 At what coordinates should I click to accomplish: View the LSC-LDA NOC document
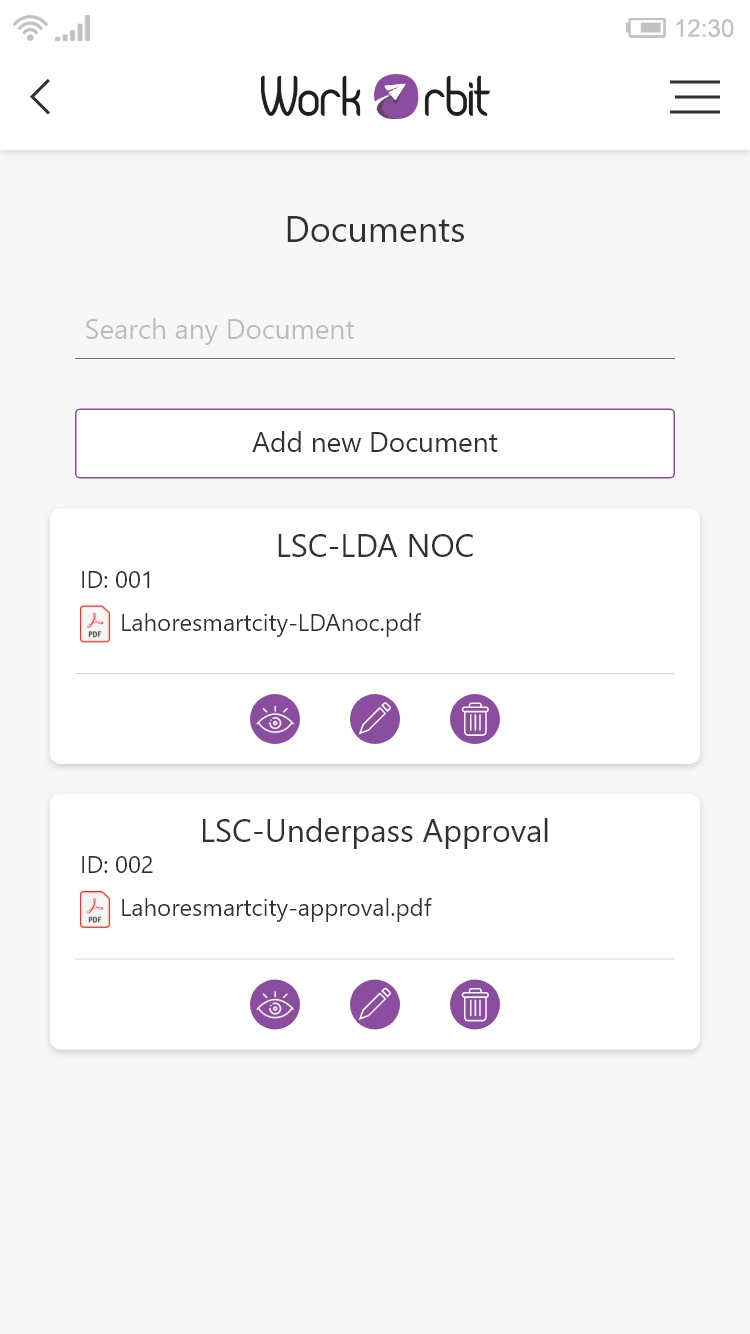(275, 719)
